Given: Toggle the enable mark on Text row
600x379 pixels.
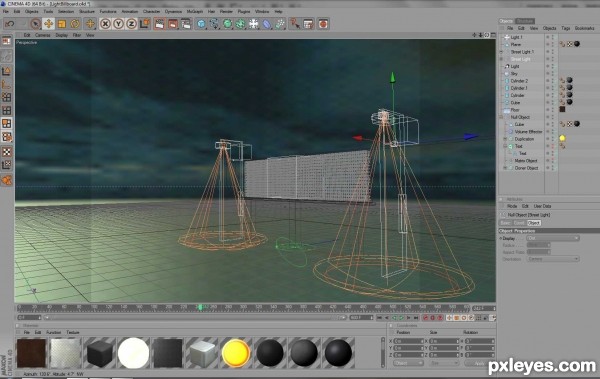Looking at the screenshot, I should tap(553, 146).
